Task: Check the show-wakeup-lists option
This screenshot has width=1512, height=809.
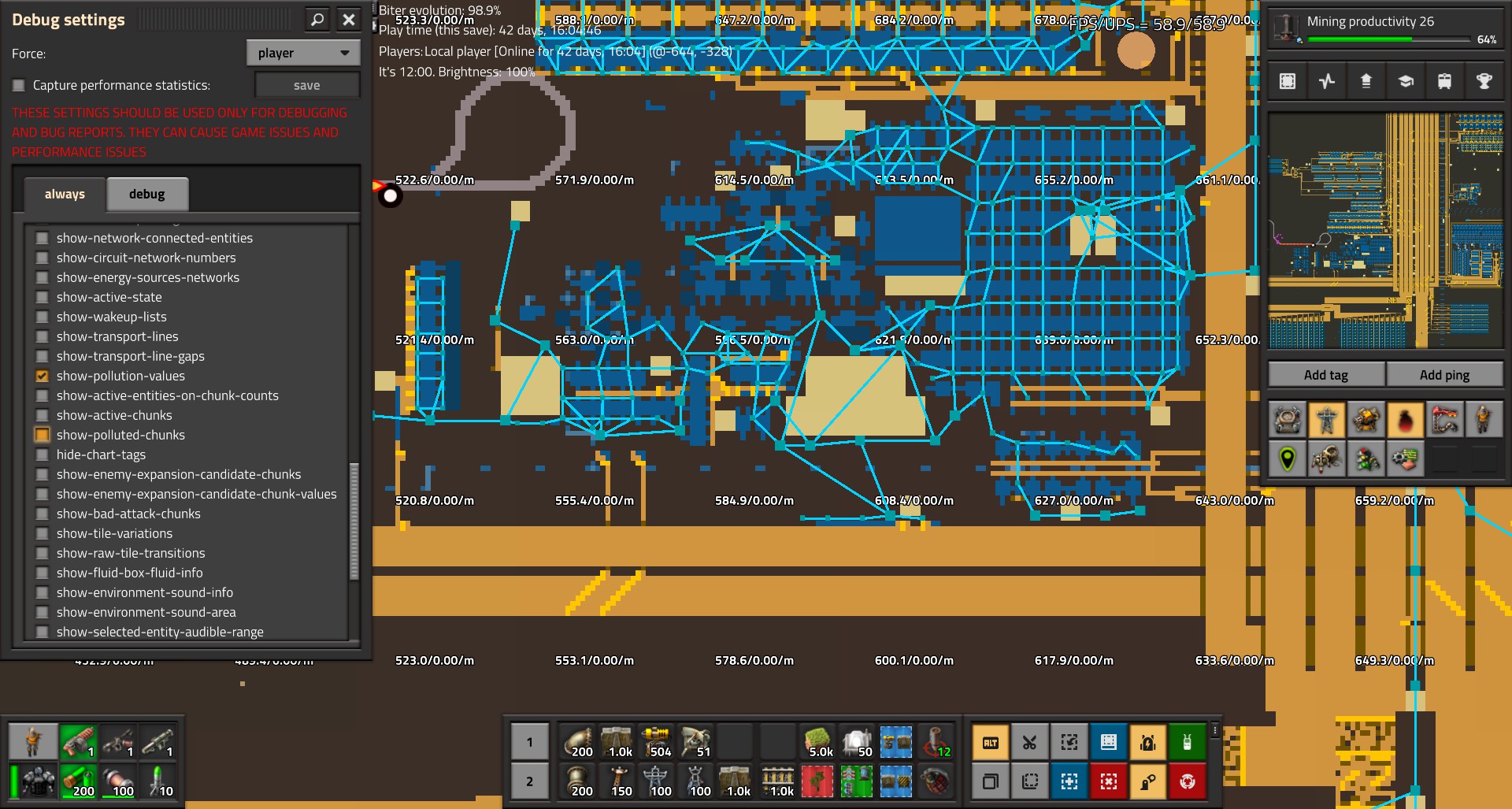Action: pos(42,317)
